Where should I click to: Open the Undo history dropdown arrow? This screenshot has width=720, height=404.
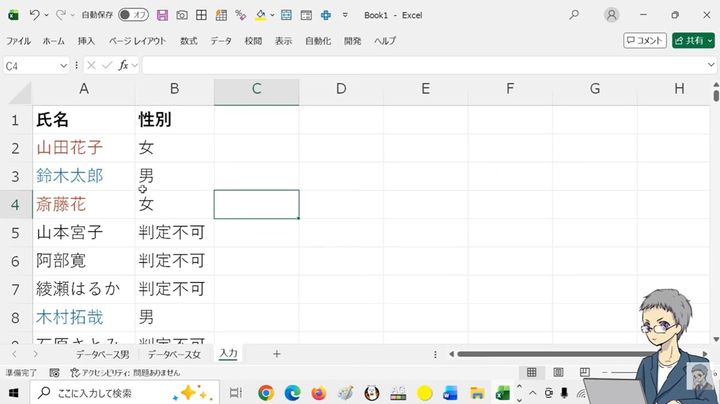47,15
